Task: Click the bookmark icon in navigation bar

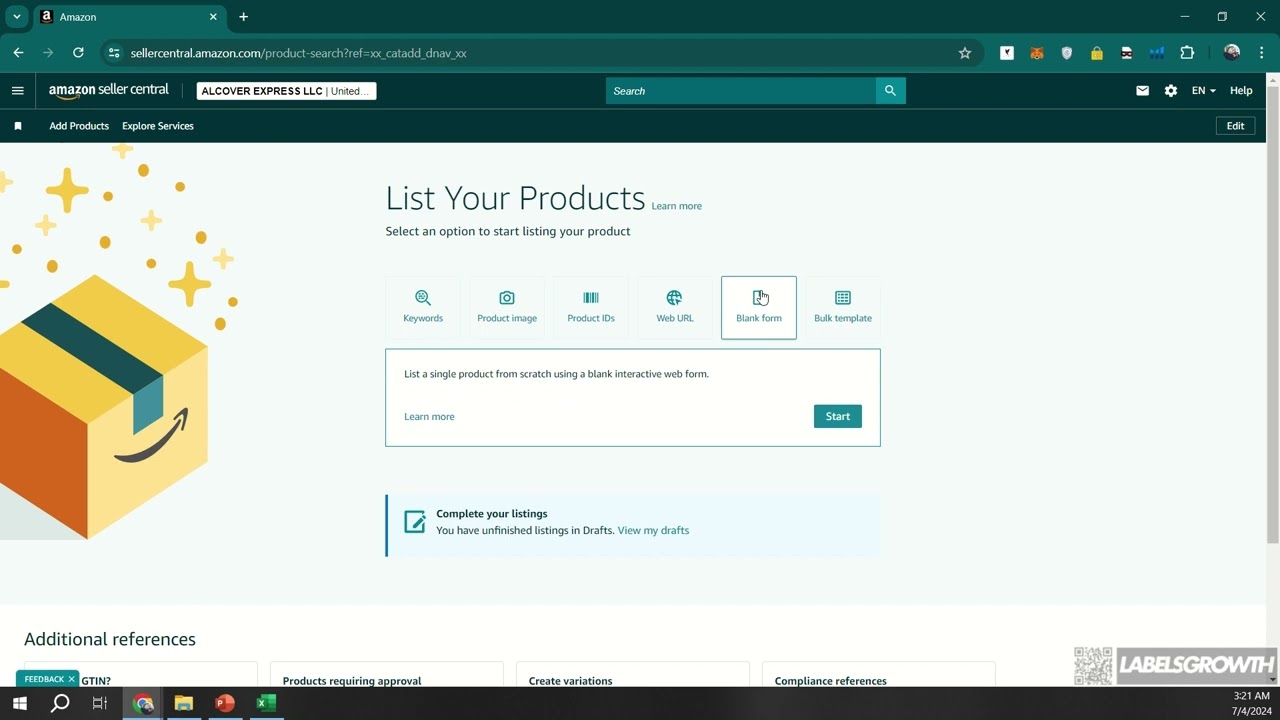Action: pyautogui.click(x=17, y=126)
